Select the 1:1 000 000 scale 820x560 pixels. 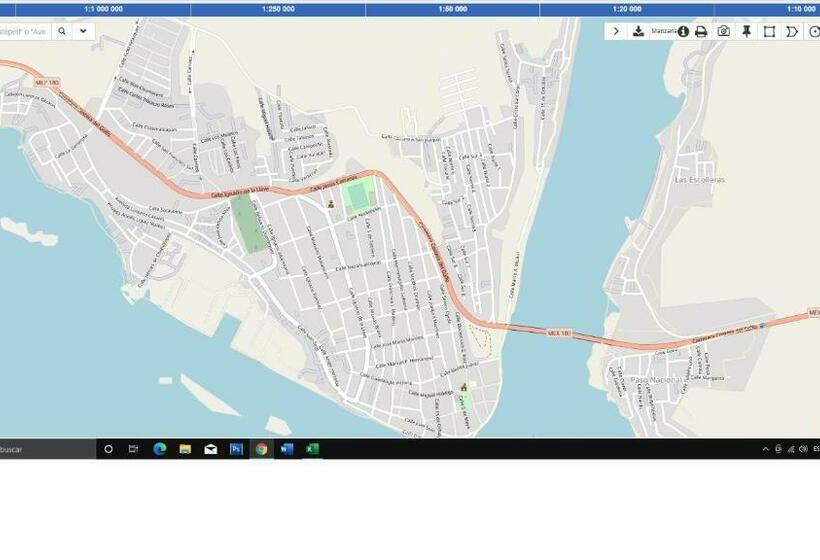point(103,8)
